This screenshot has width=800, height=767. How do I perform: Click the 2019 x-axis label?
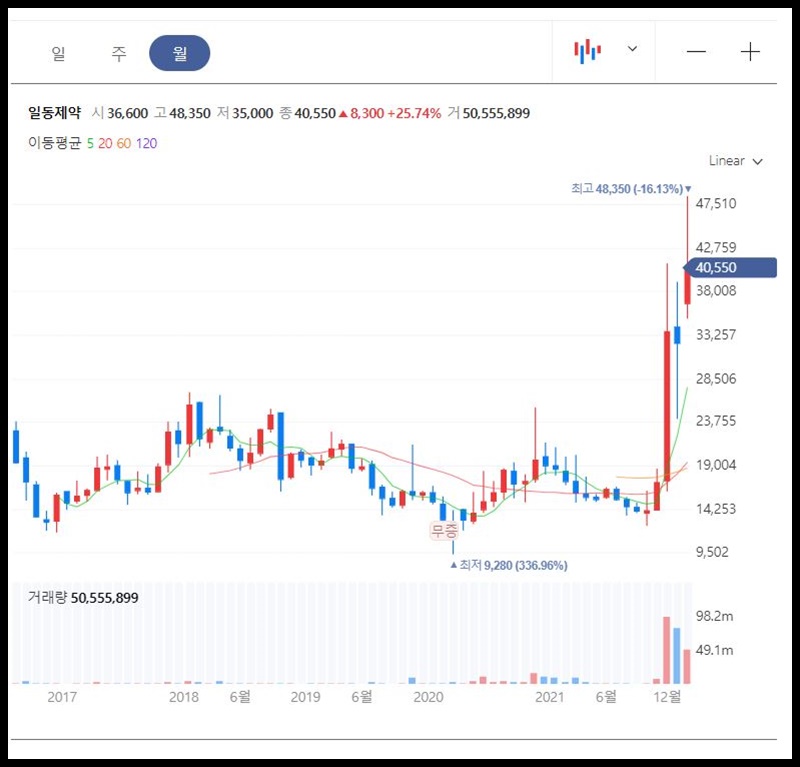pos(305,697)
